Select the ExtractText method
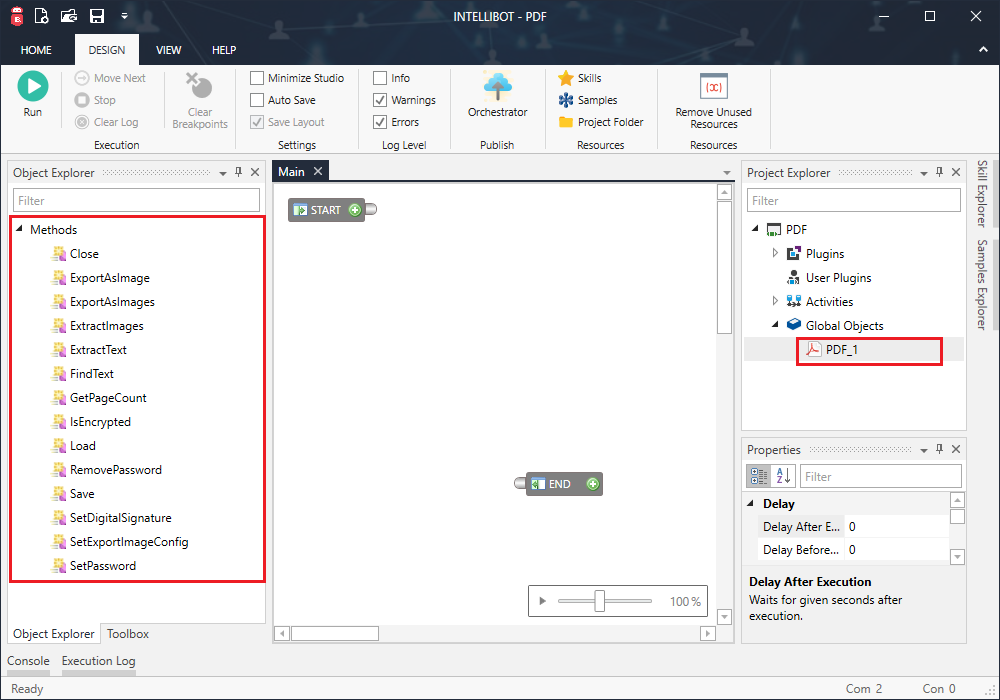The width and height of the screenshot is (1000, 700). (98, 350)
